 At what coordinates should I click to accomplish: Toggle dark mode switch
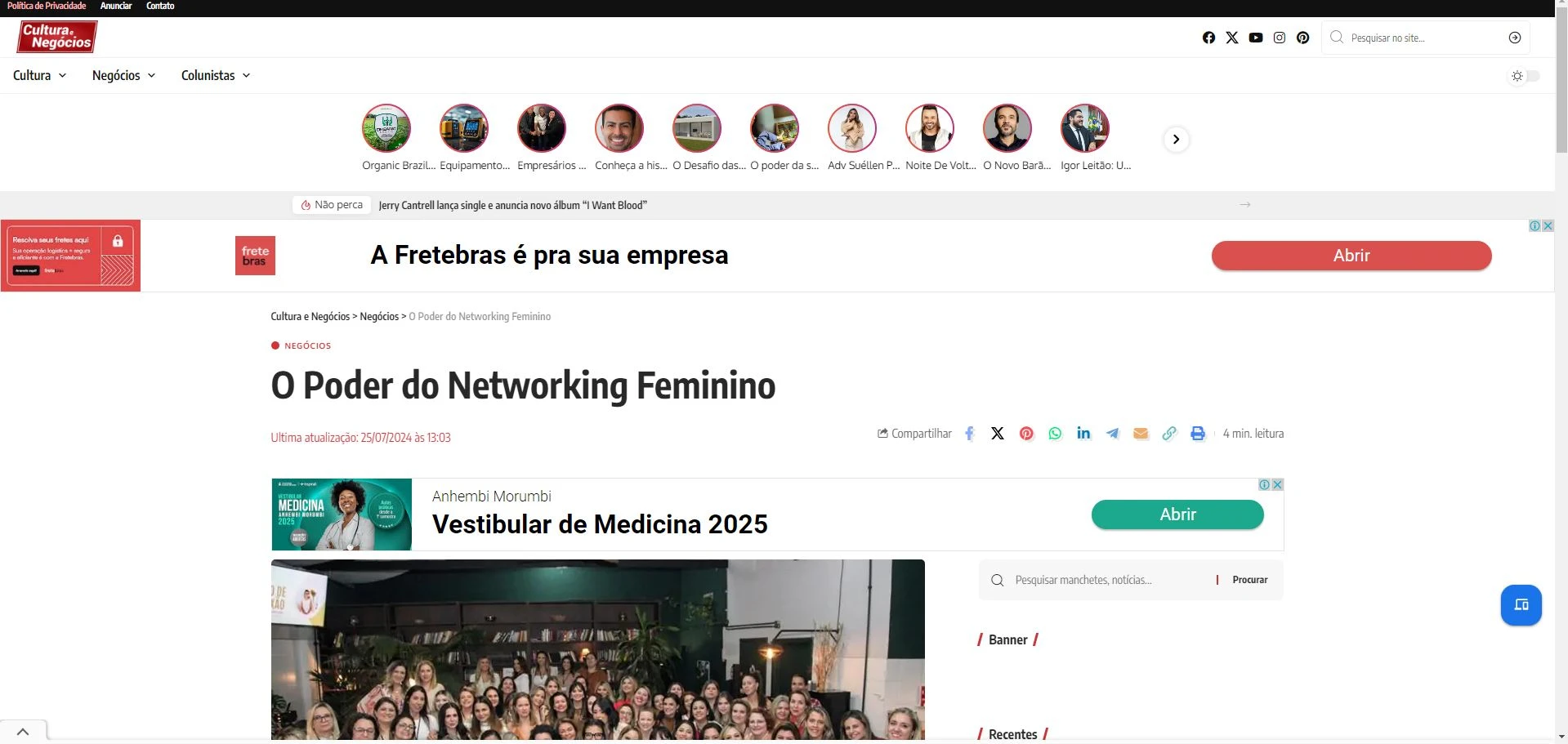[x=1525, y=76]
